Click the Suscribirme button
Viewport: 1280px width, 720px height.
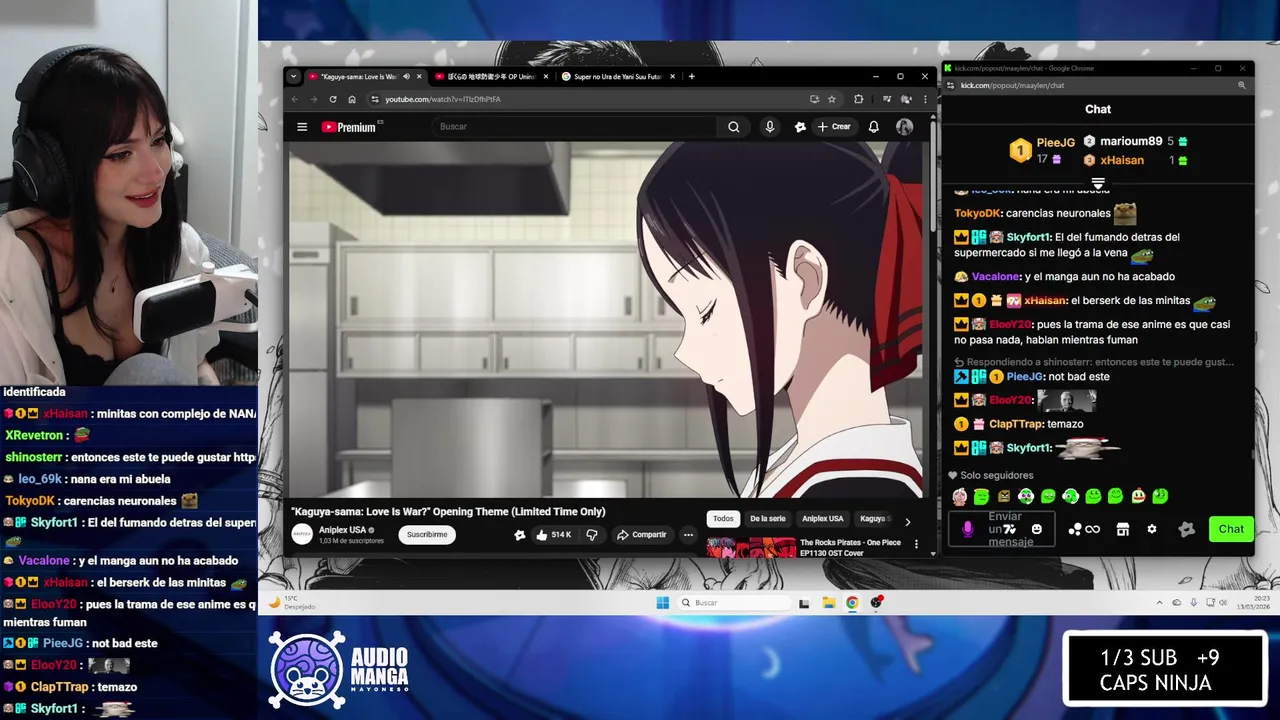tap(427, 535)
